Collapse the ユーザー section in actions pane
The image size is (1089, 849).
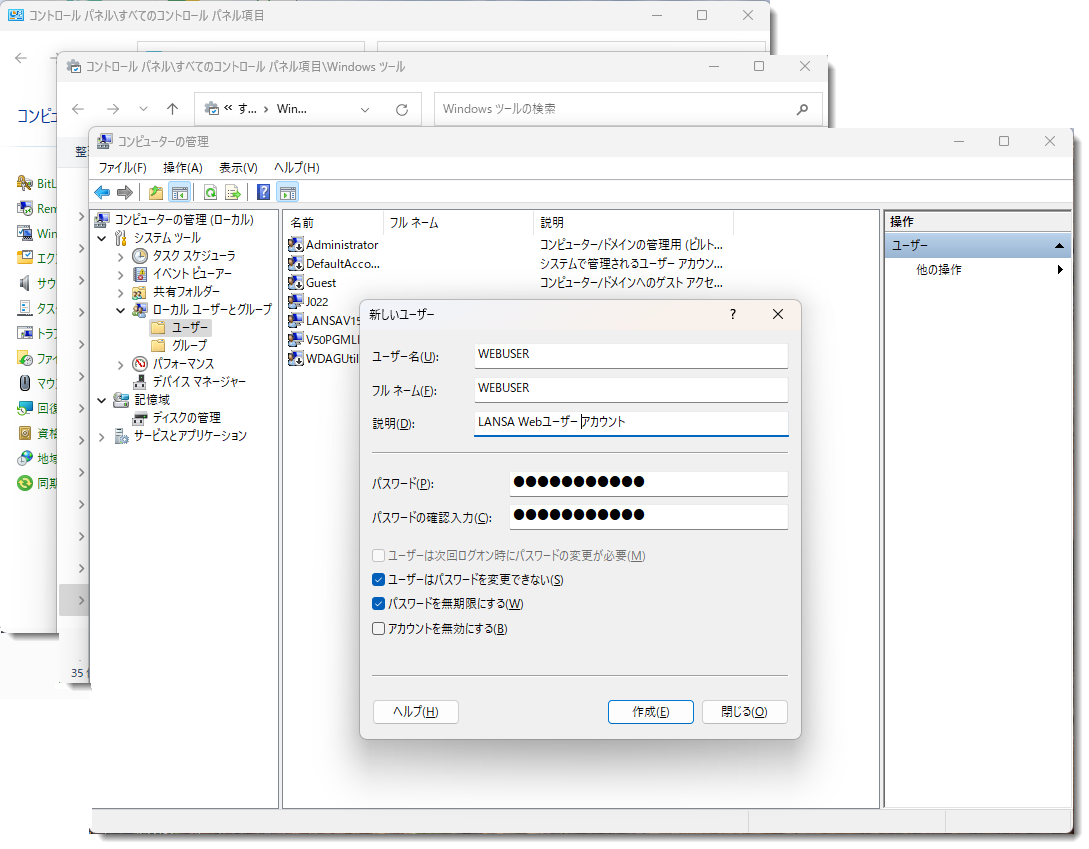[1059, 245]
